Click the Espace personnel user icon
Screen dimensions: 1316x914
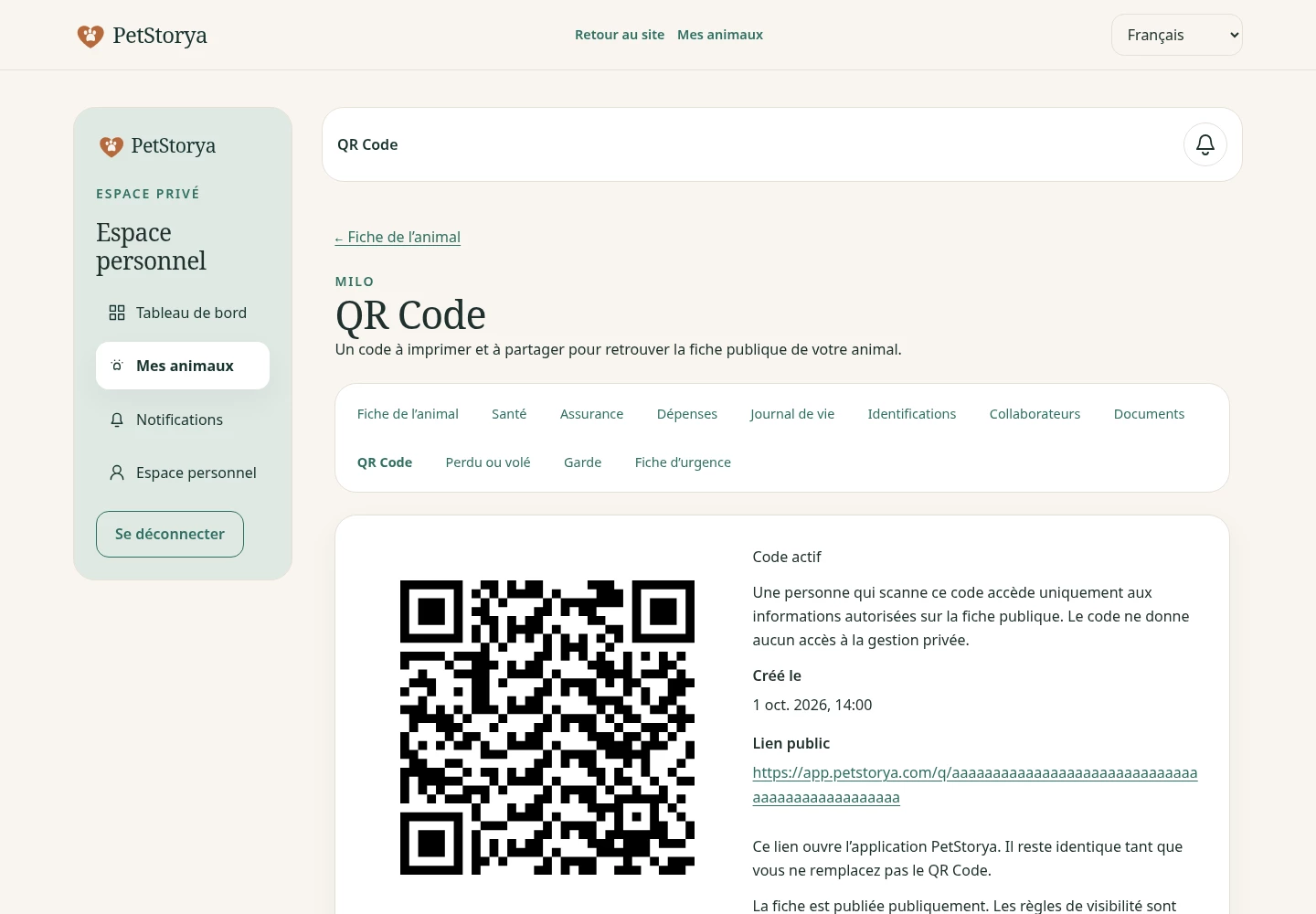(117, 473)
